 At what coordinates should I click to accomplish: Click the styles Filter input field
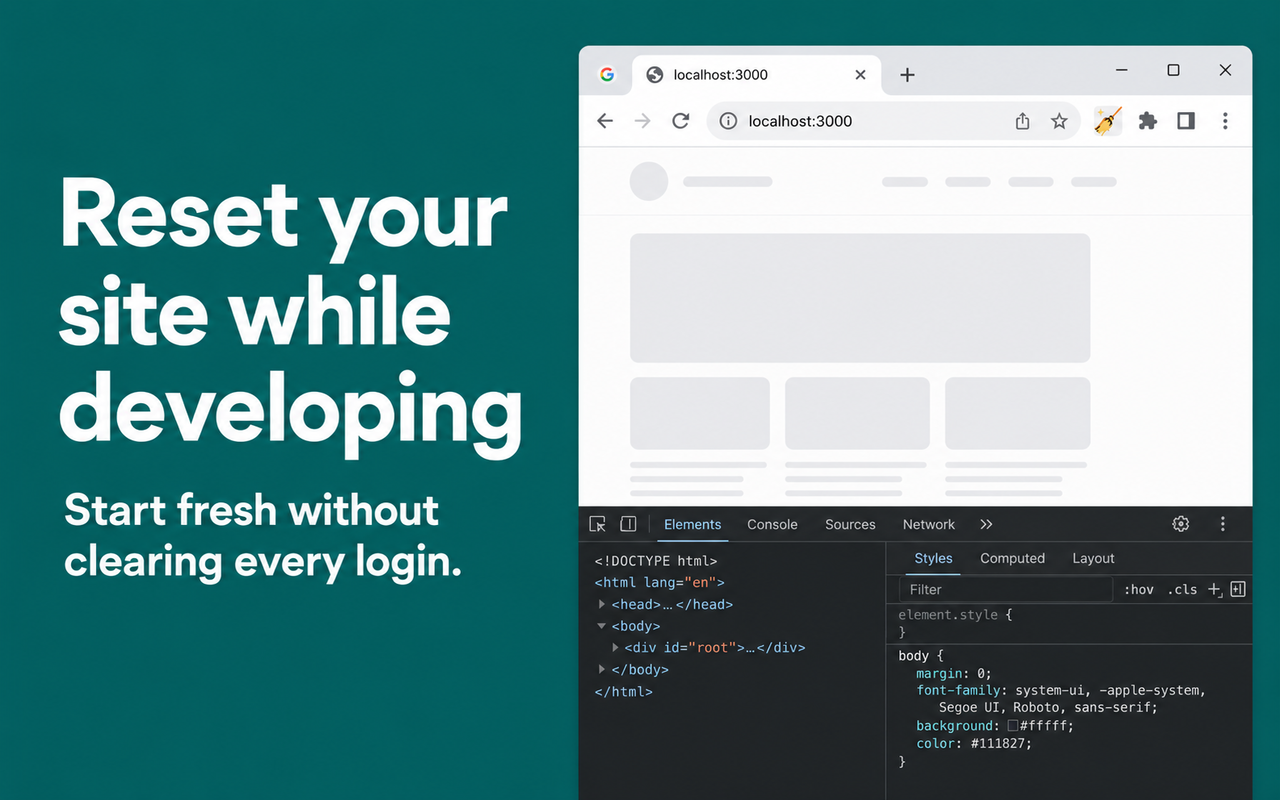coord(1006,590)
